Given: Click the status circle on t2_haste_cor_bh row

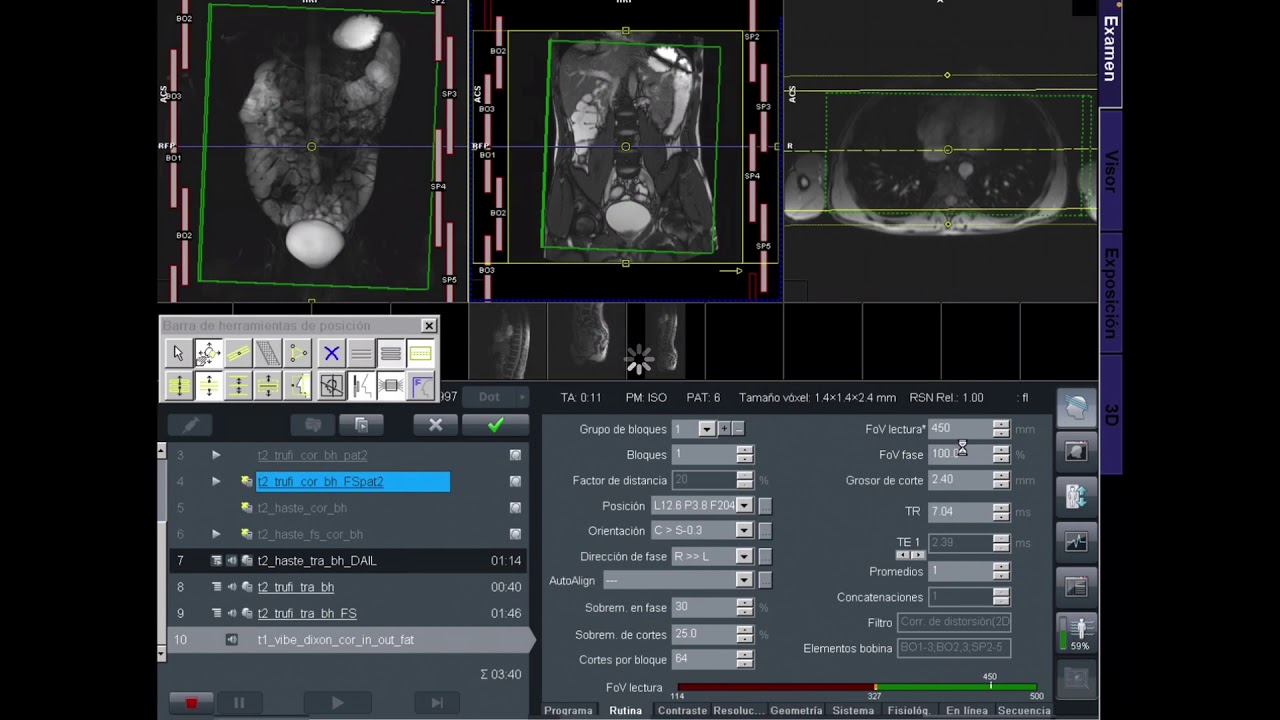Looking at the screenshot, I should point(515,508).
